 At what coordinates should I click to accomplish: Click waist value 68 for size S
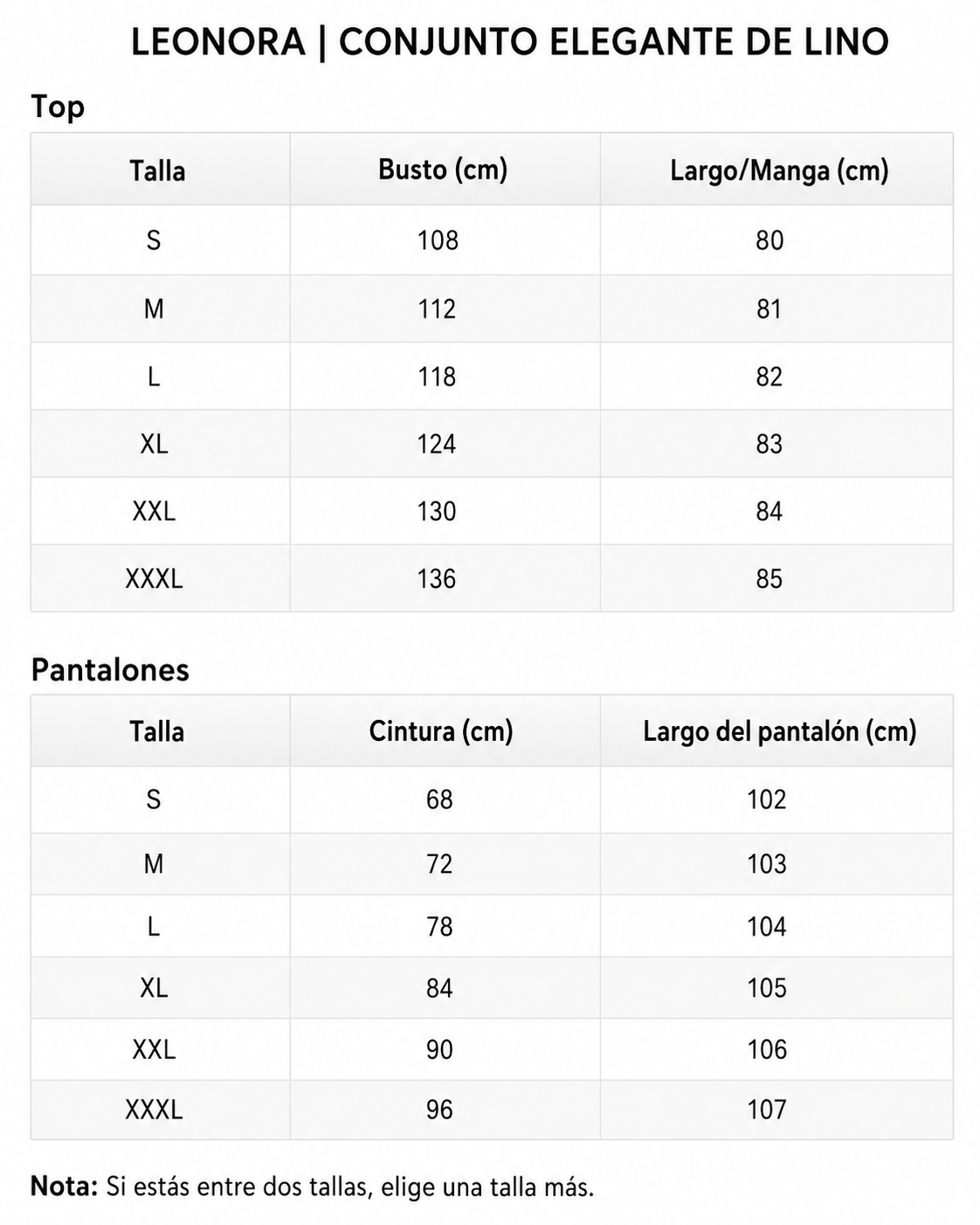439,799
